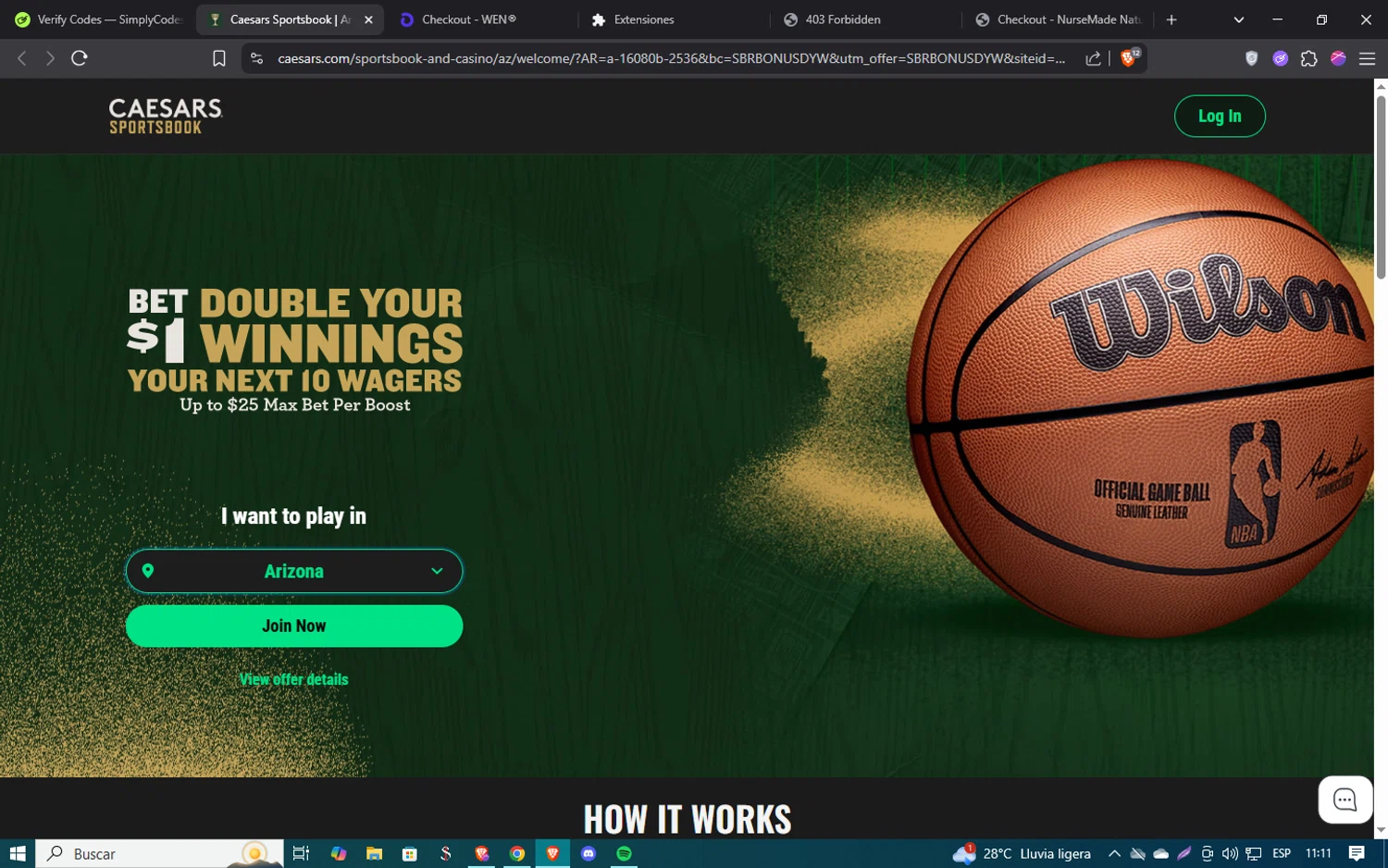Open Copilot from the taskbar
Viewport: 1388px width, 868px height.
click(x=339, y=853)
